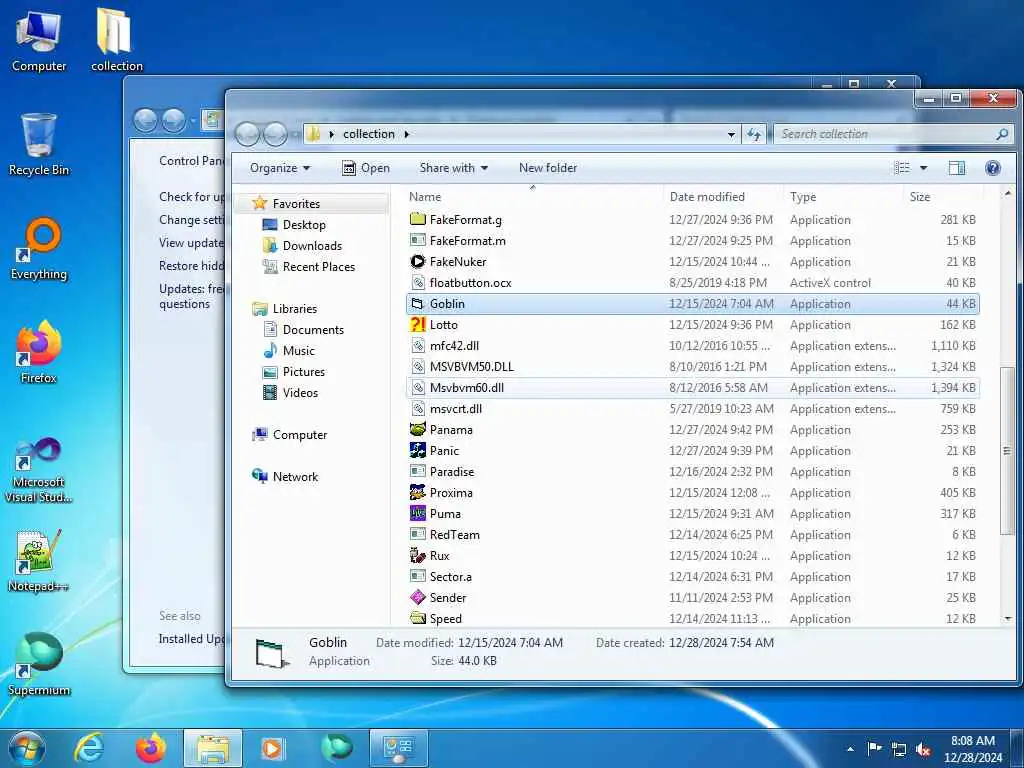Select the Speed application icon
The image size is (1024, 768).
(417, 618)
